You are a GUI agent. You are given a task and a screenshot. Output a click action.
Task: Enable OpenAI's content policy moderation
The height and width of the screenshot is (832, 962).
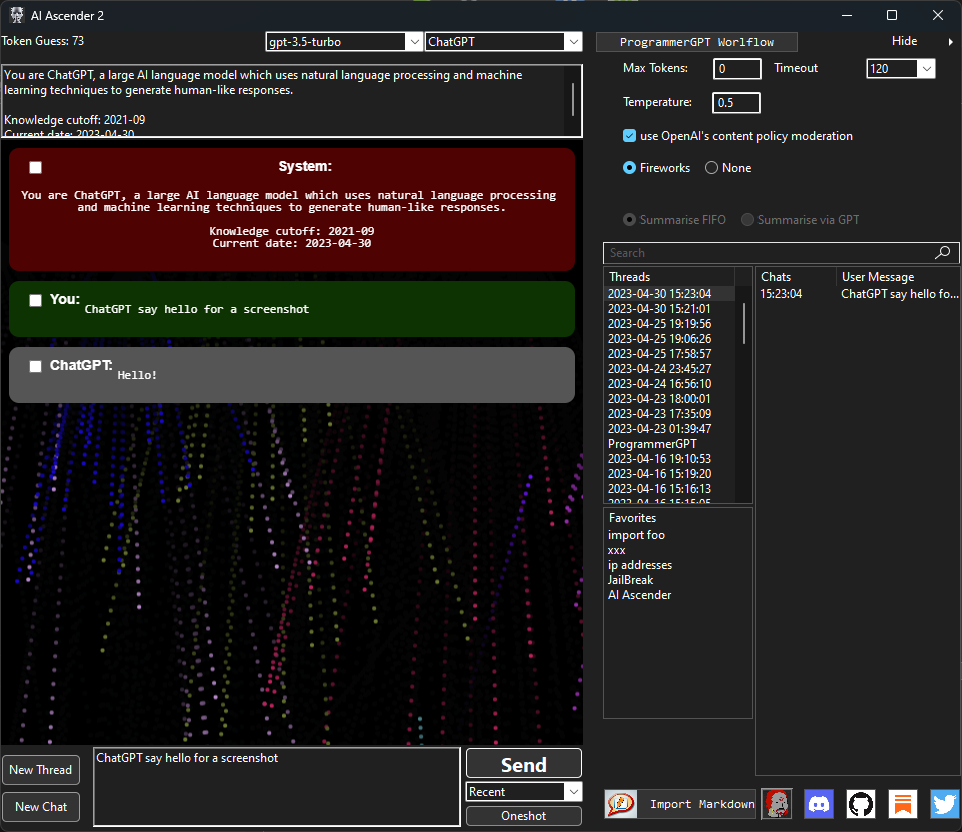pos(629,135)
